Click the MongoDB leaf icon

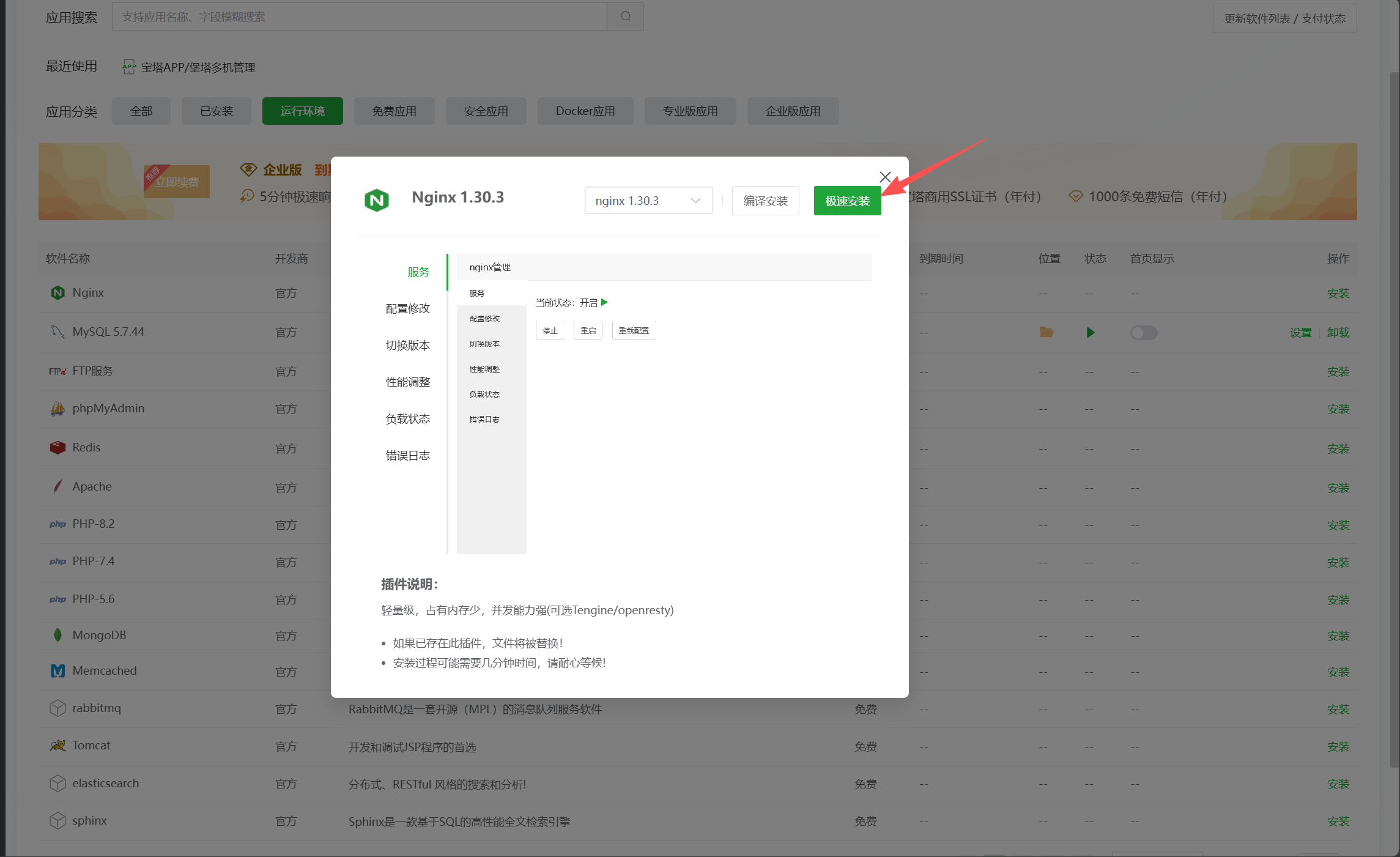click(57, 635)
